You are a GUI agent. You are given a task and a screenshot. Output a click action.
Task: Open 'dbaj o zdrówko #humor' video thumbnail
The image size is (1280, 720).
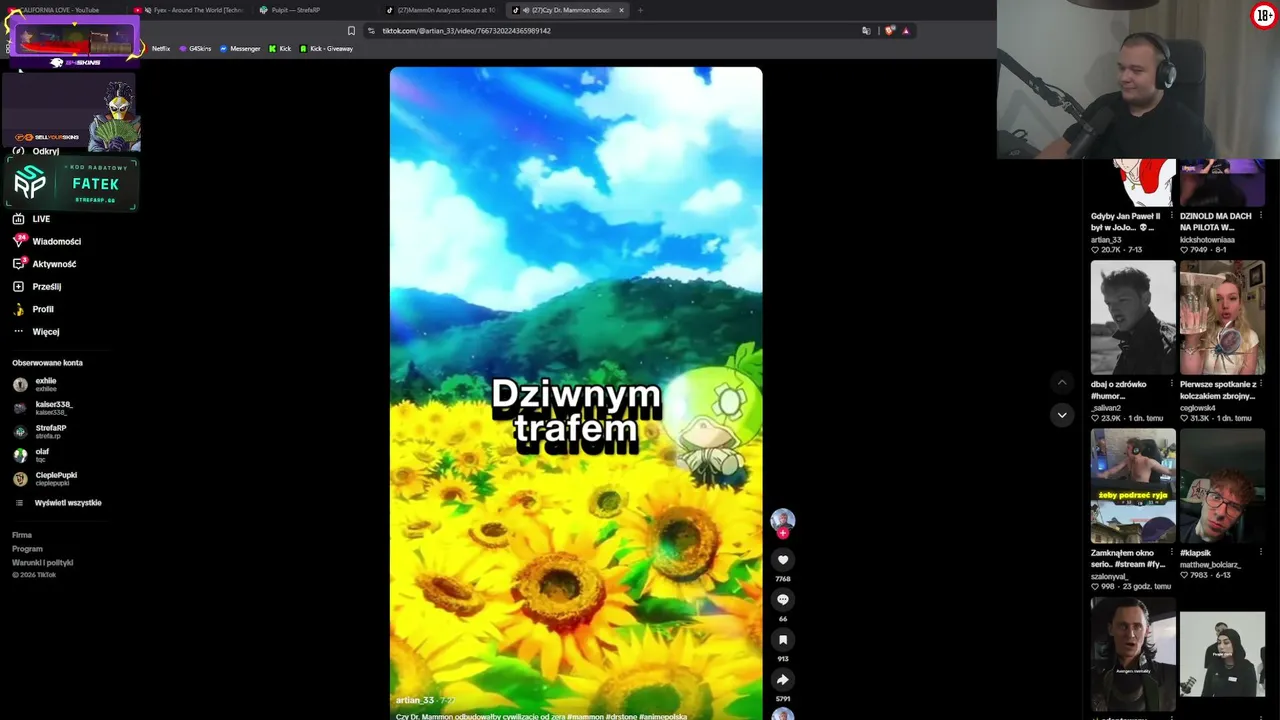tap(1133, 318)
